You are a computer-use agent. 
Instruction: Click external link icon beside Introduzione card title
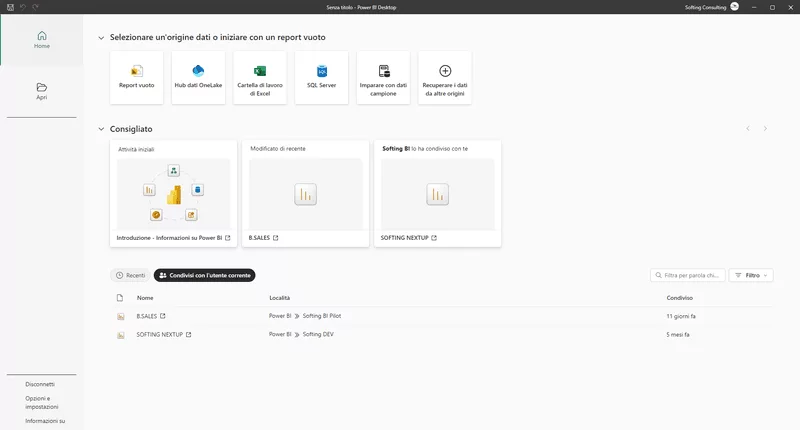point(228,238)
